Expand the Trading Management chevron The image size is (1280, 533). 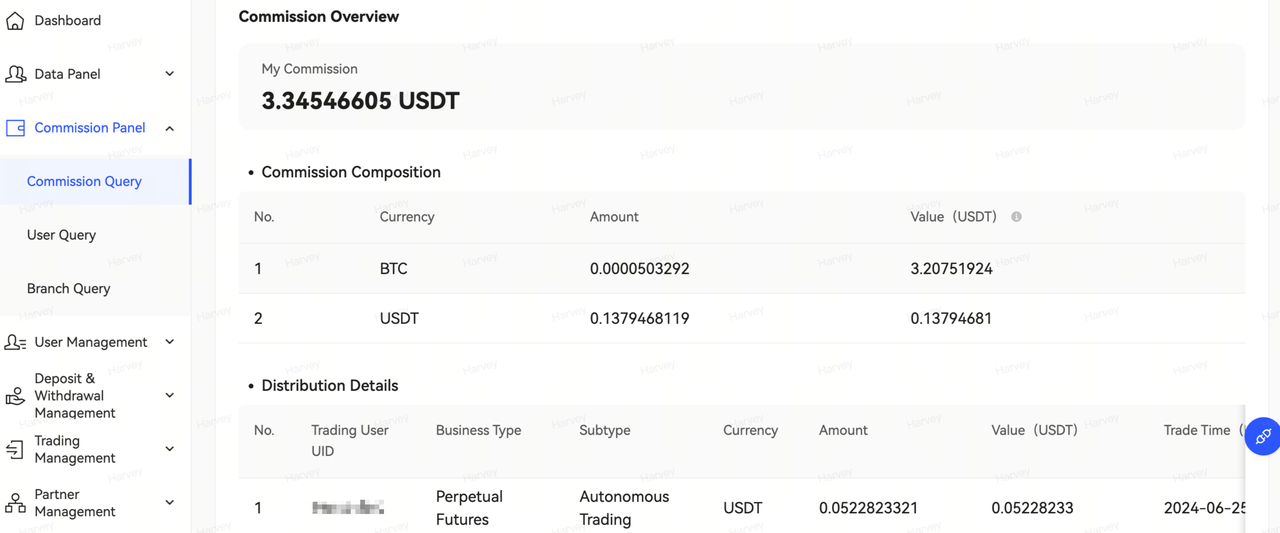[169, 449]
